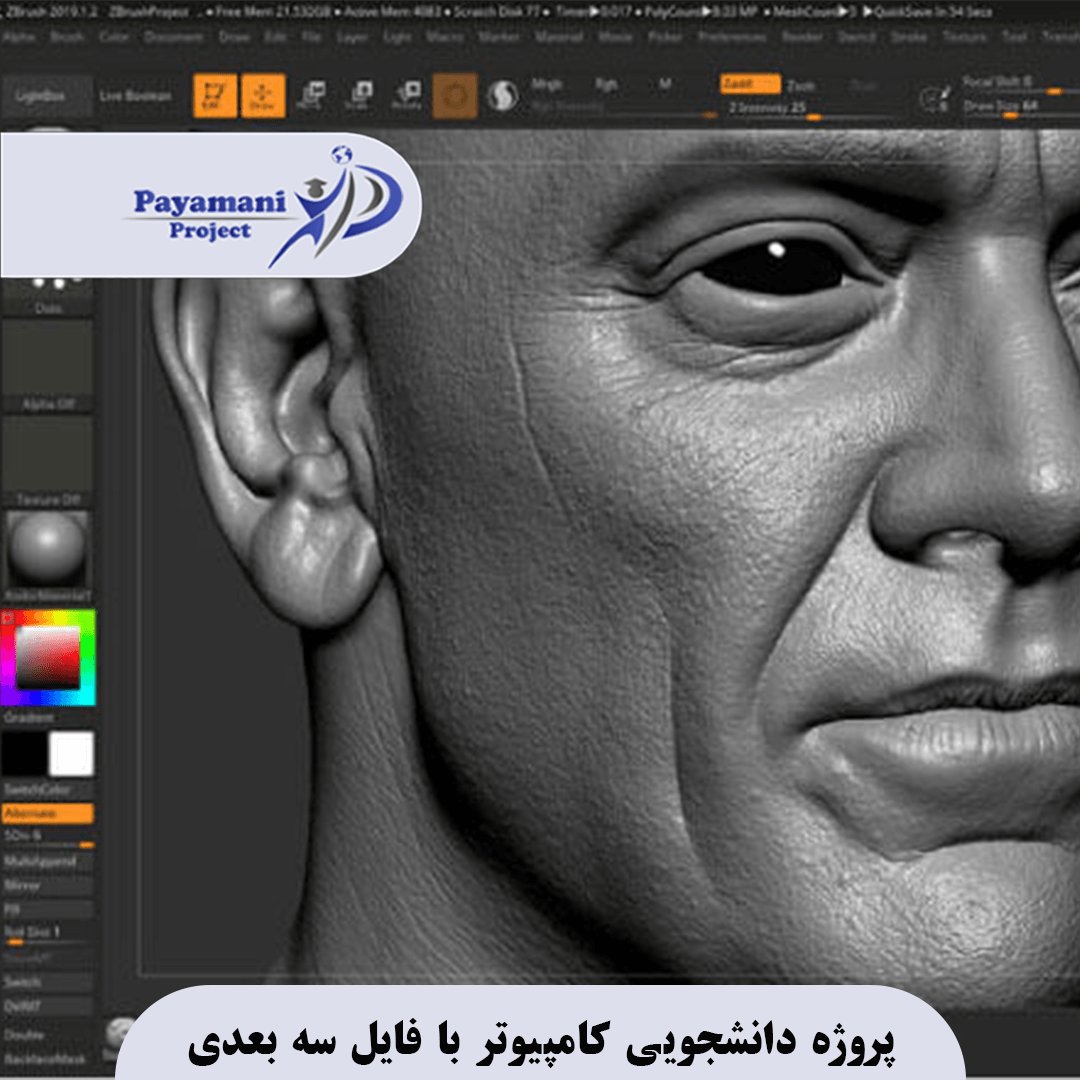Screen dimensions: 1080x1080
Task: Click the sphere symmetry icon in toolbar
Action: tap(502, 96)
